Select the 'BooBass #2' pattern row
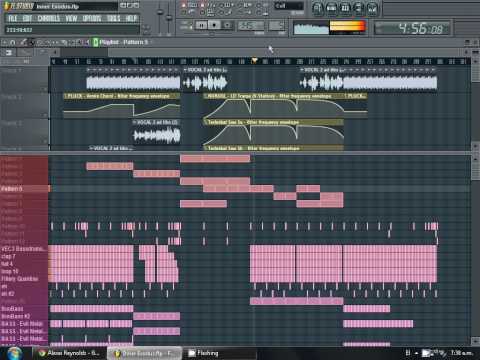 pos(24,316)
